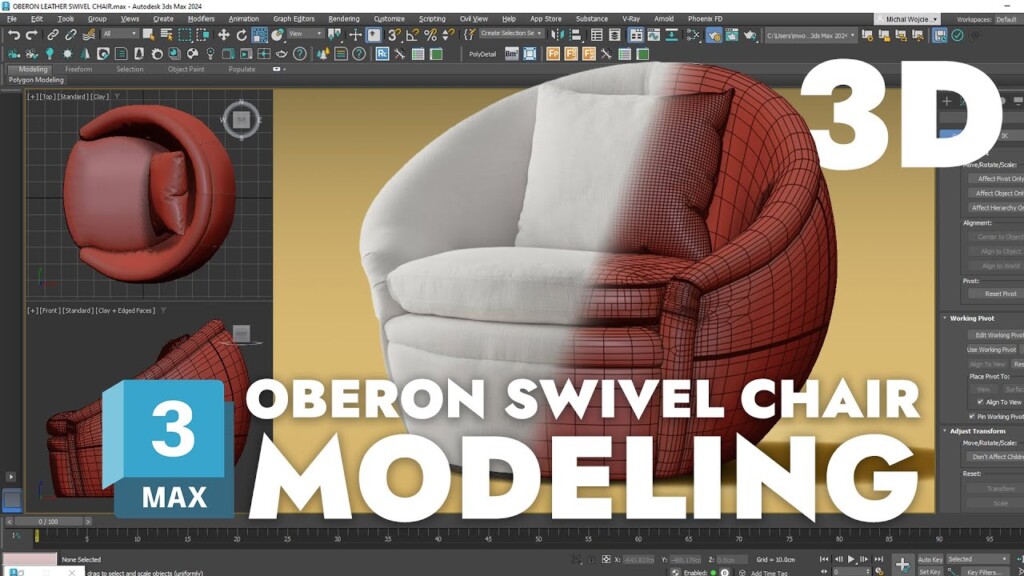Click the first orange FP plugin icon
Viewport: 1024px width, 576px height.
point(553,54)
